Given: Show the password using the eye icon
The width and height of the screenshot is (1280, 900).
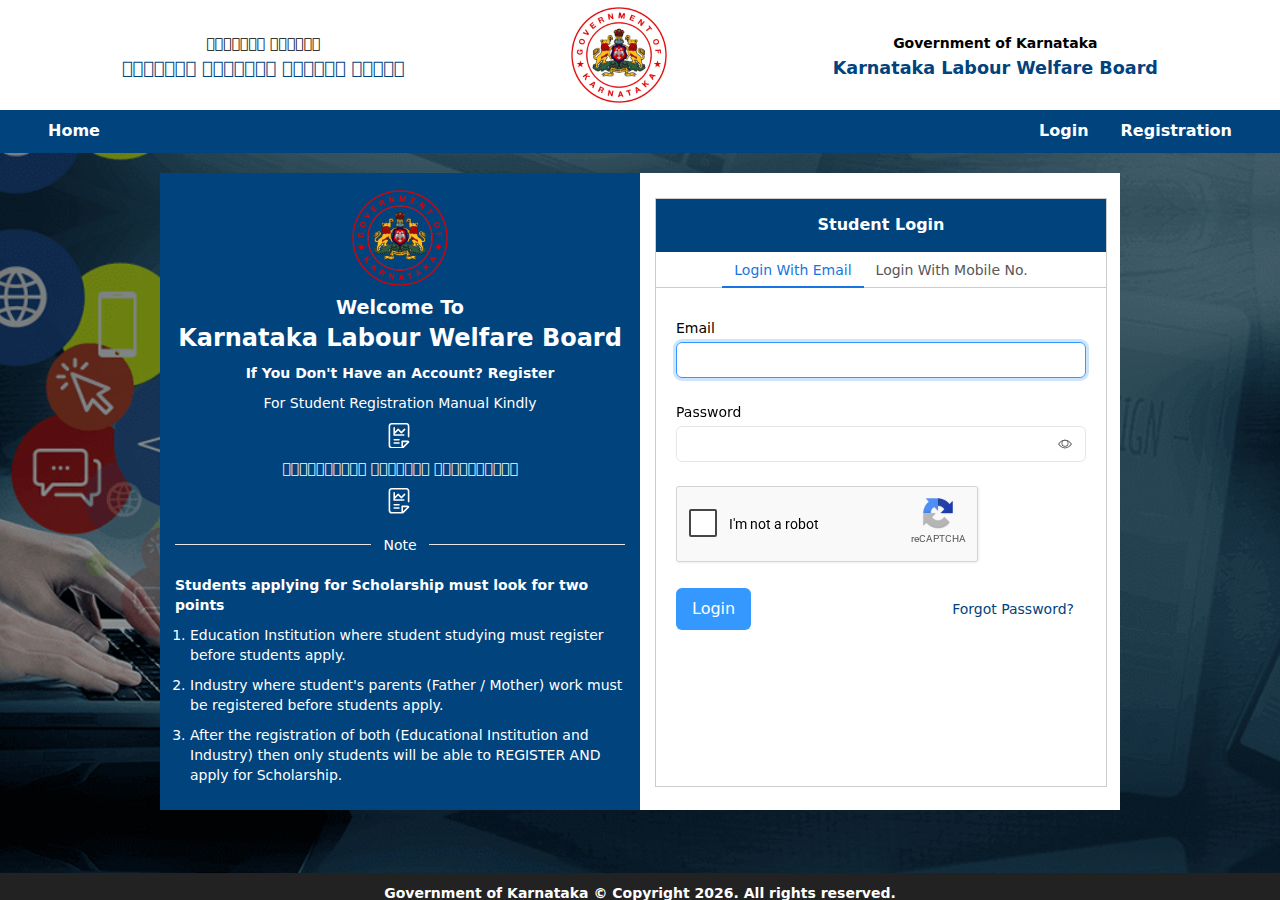Looking at the screenshot, I should click(x=1065, y=444).
